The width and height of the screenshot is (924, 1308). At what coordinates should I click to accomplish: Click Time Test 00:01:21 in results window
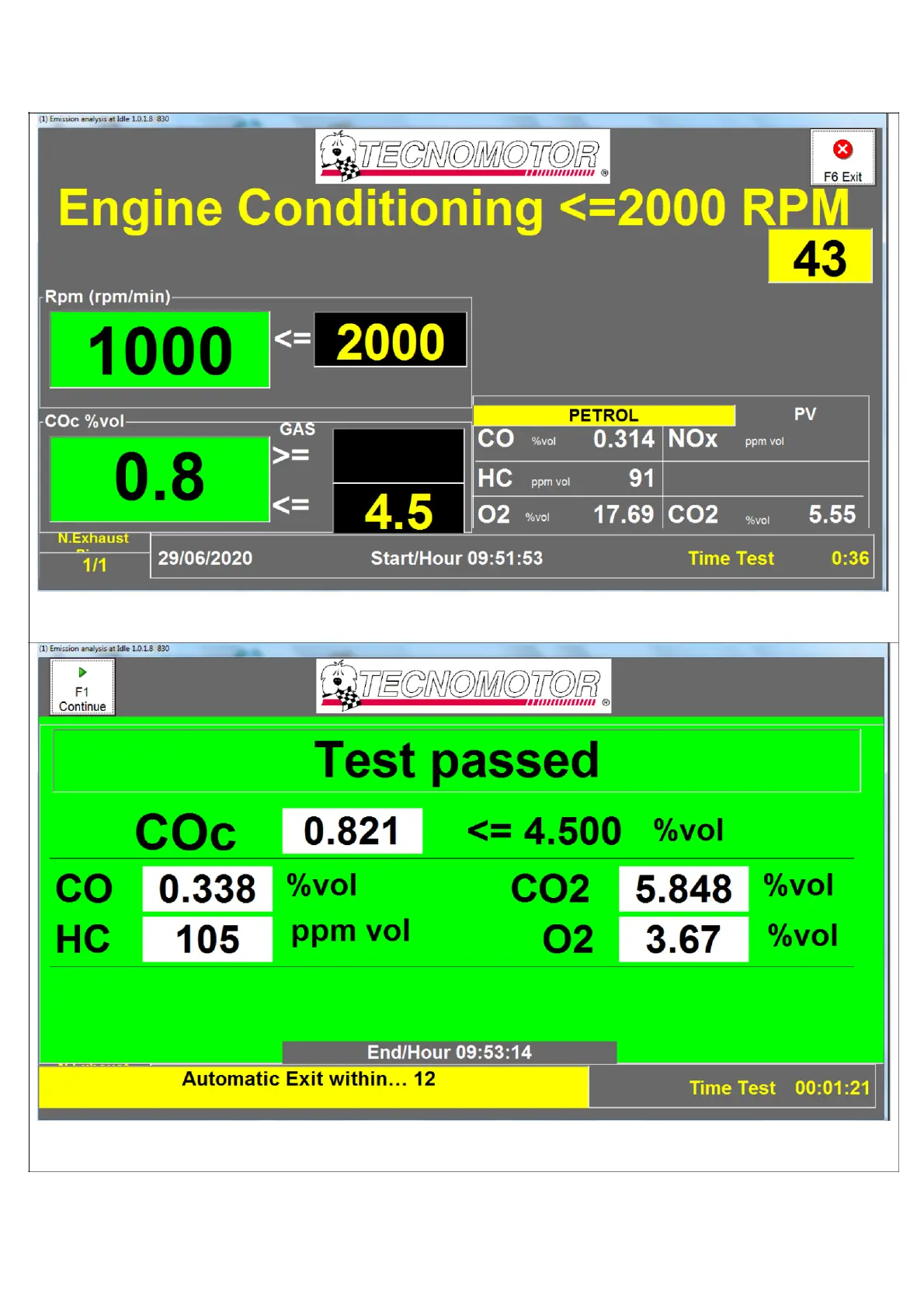[780, 1088]
